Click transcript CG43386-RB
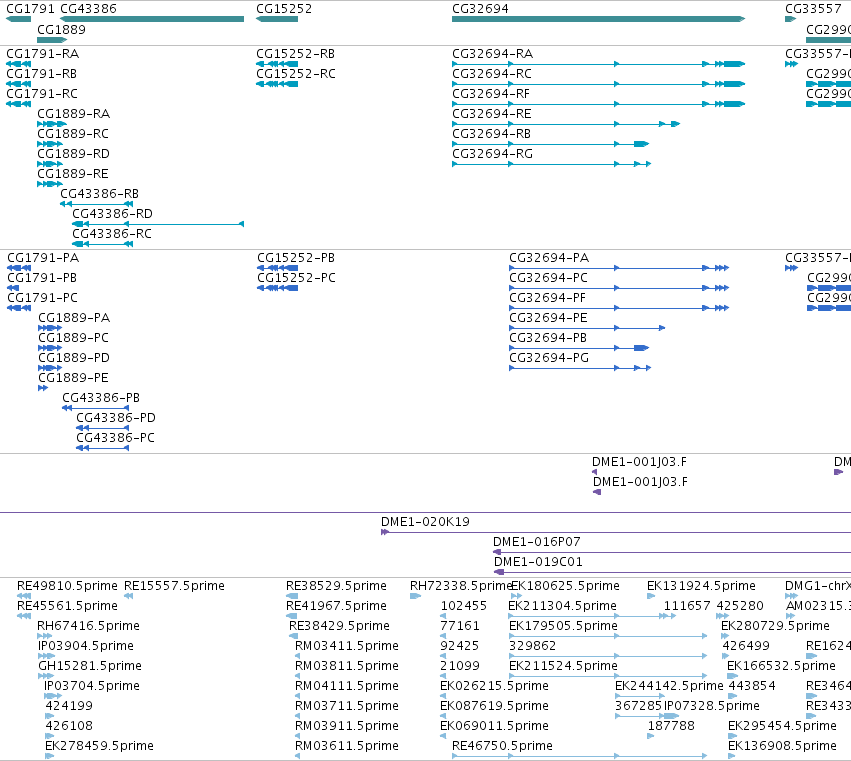The image size is (851, 761). point(97,204)
